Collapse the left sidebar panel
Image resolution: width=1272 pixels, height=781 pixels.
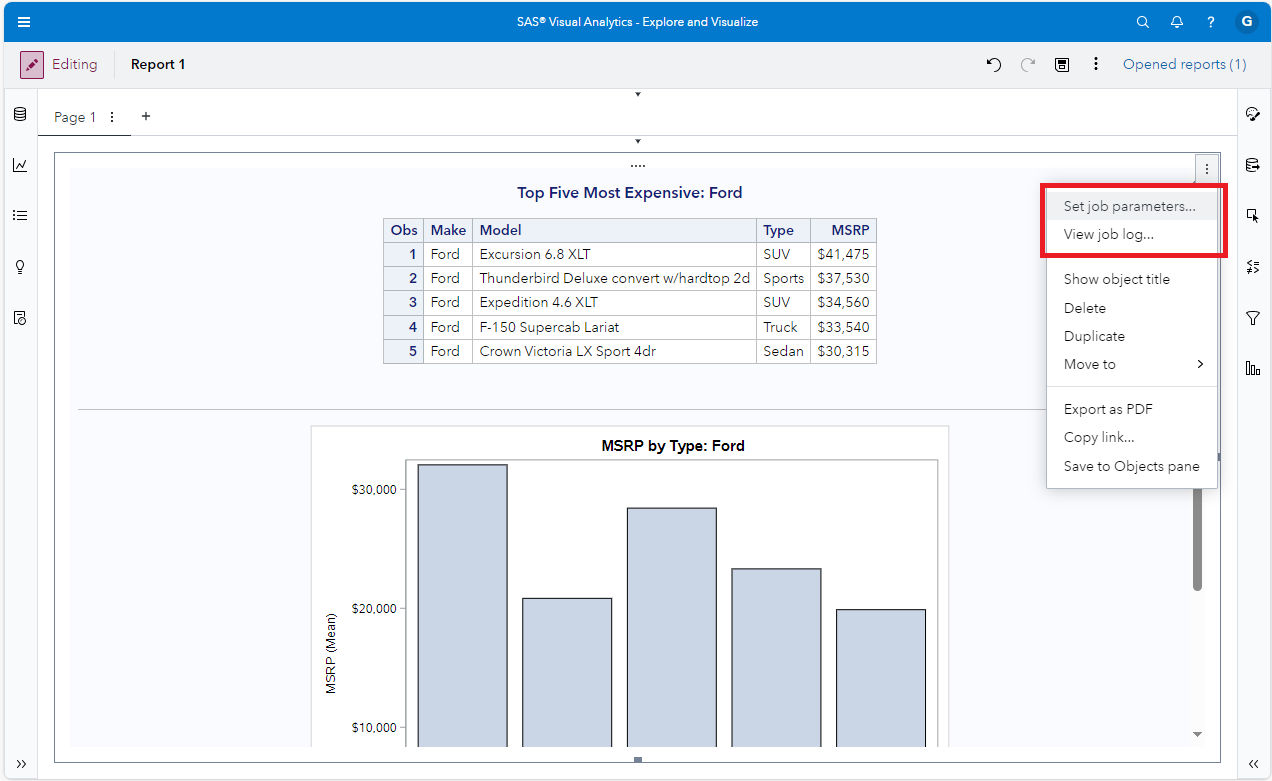pos(20,764)
